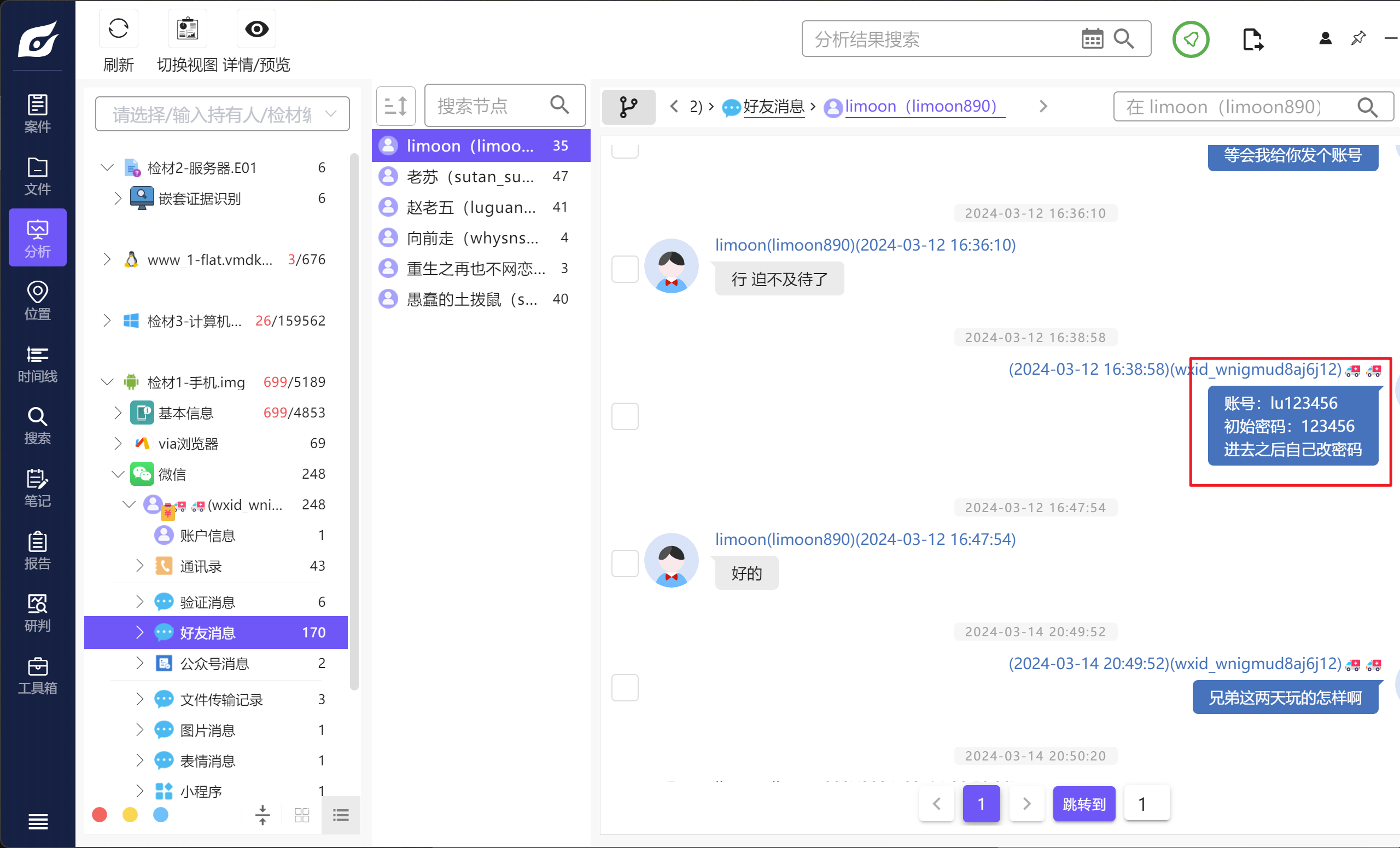Tick the checkbox next to the '好的' message

[x=625, y=564]
